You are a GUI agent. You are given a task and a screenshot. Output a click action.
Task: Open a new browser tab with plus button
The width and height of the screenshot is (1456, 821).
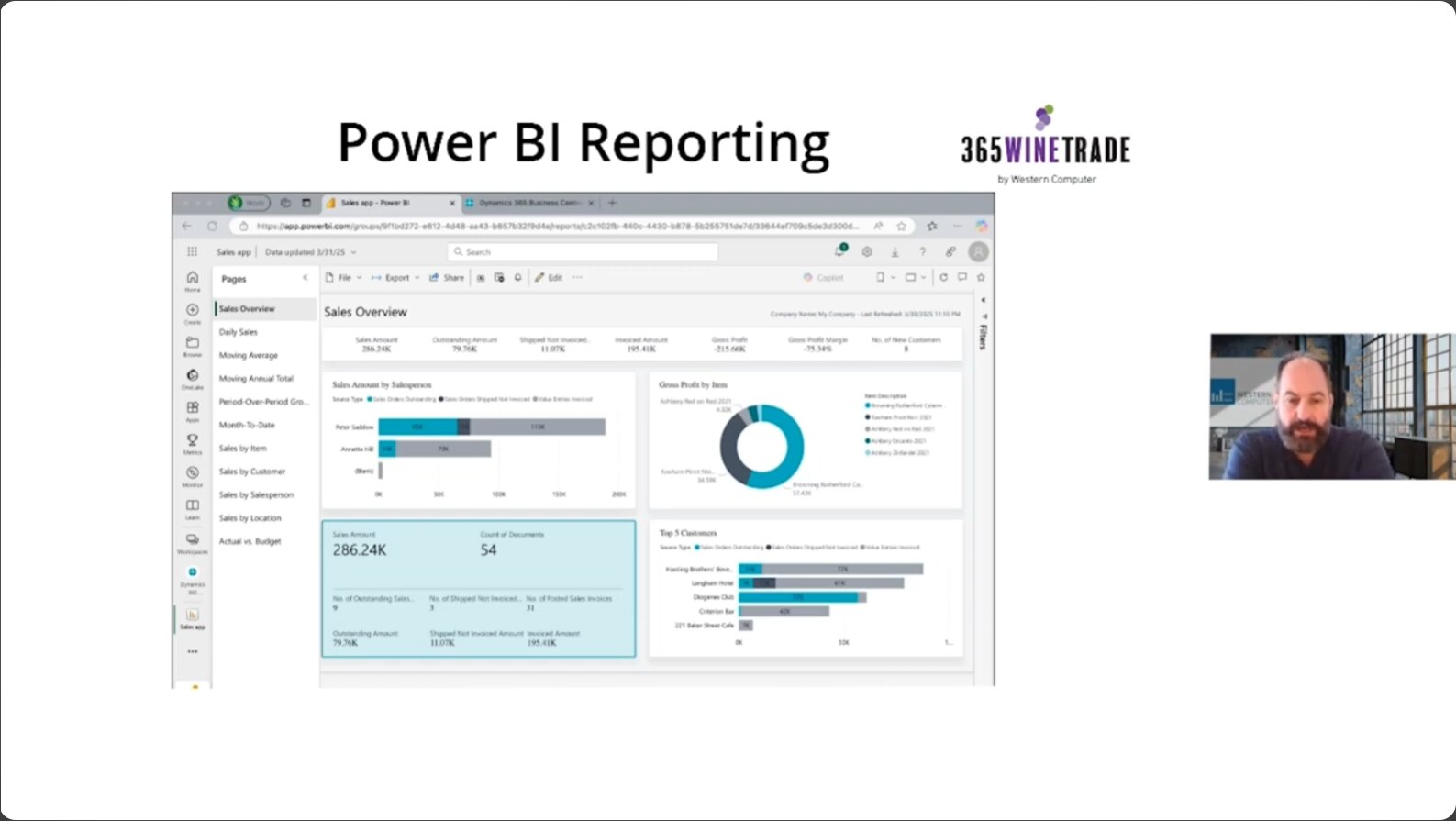(x=612, y=203)
